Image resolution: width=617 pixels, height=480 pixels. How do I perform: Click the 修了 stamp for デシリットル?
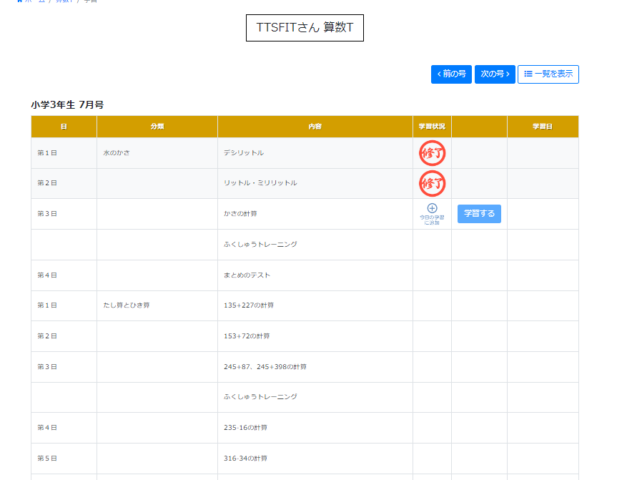click(x=432, y=153)
